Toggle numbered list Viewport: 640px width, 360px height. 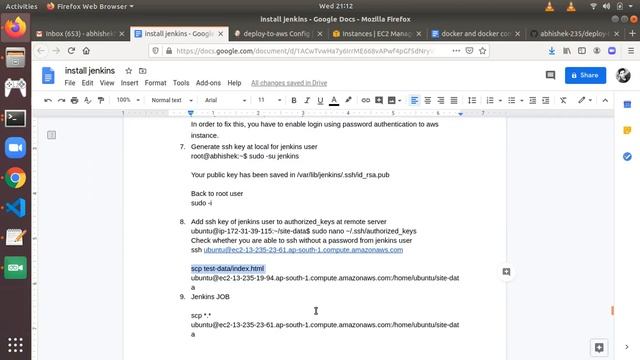(490, 100)
